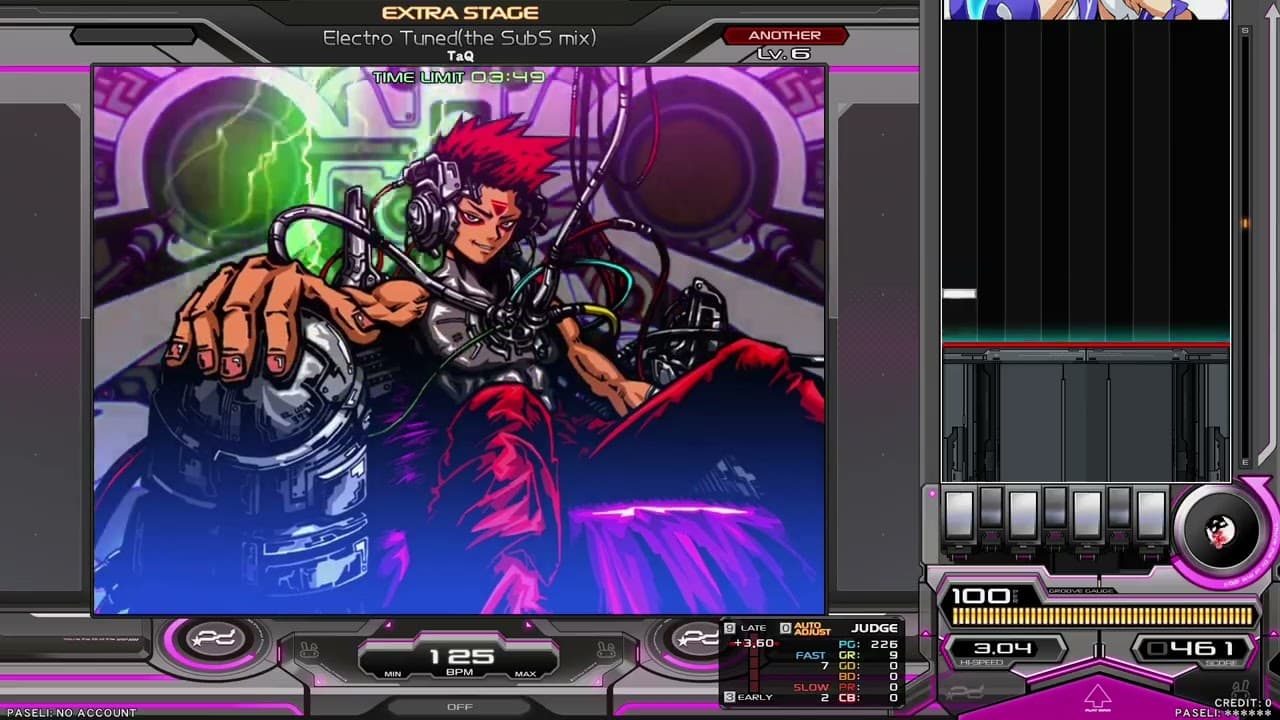Click the PG: 226 judgment count
Screen dimensions: 1280x720
pyautogui.click(x=868, y=645)
